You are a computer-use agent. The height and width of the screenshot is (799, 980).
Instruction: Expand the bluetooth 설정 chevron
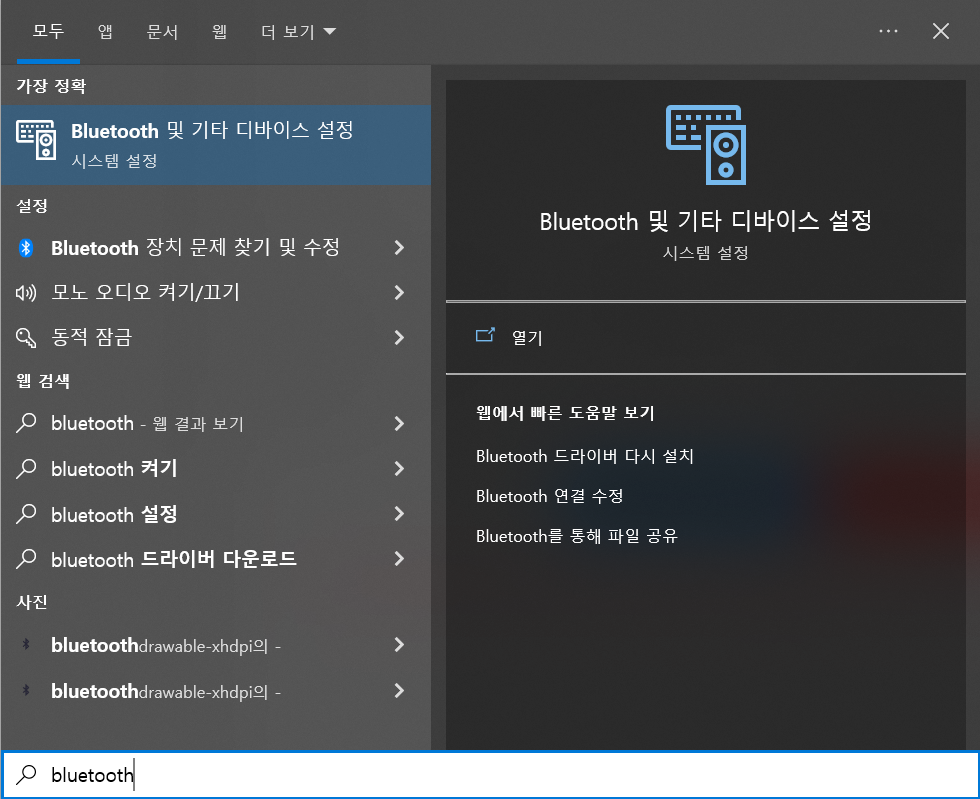pyautogui.click(x=399, y=514)
